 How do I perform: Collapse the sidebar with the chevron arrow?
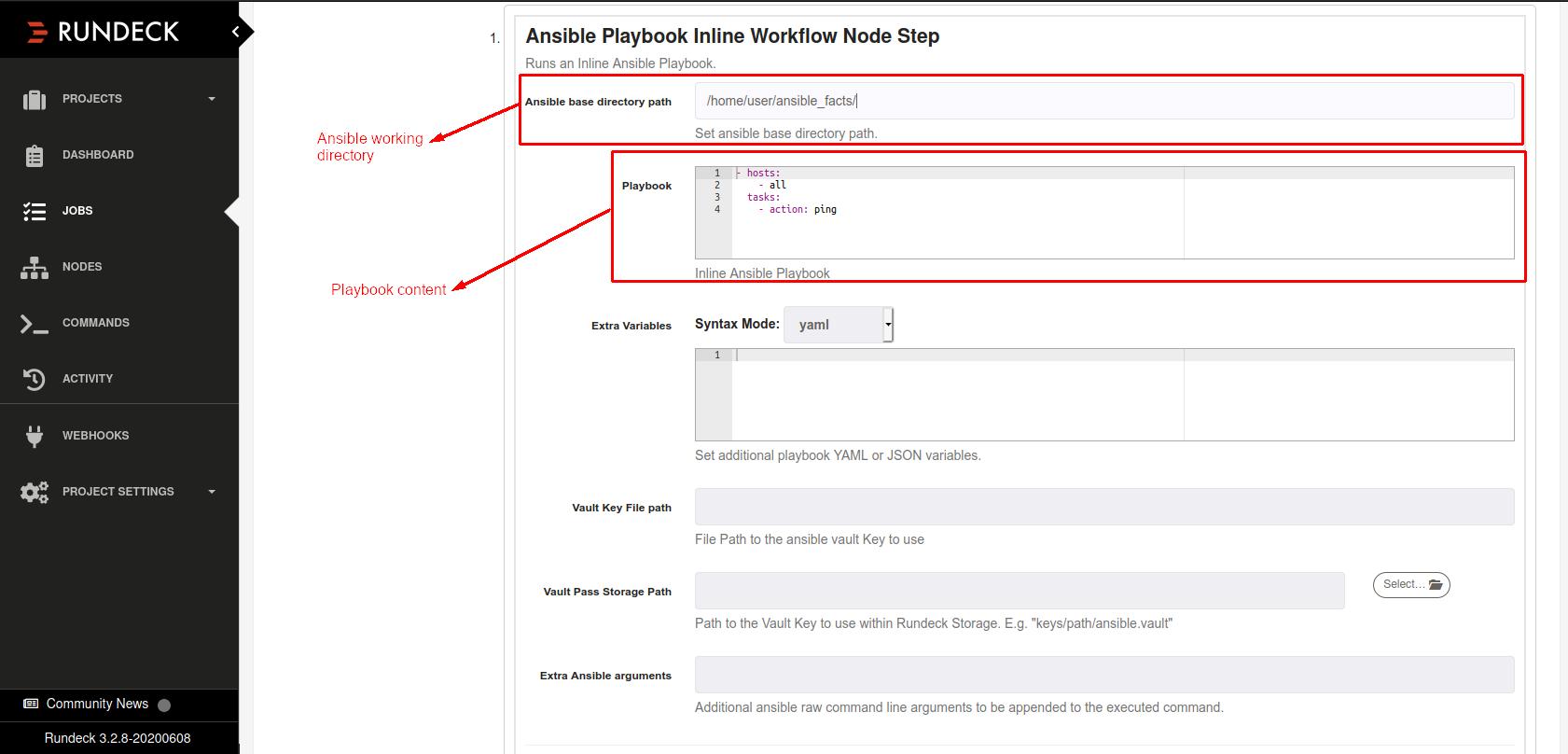(x=236, y=32)
